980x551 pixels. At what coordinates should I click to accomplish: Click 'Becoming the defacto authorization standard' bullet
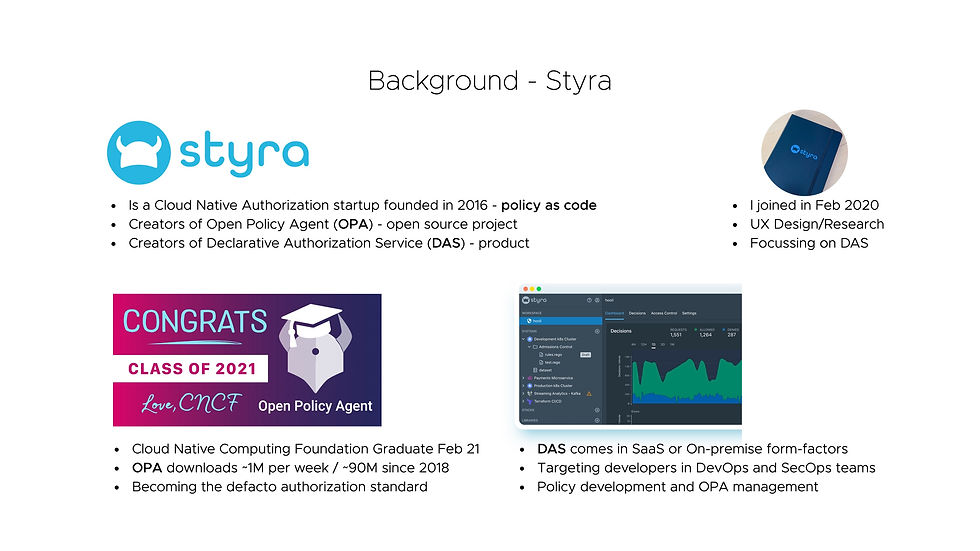pyautogui.click(x=279, y=487)
